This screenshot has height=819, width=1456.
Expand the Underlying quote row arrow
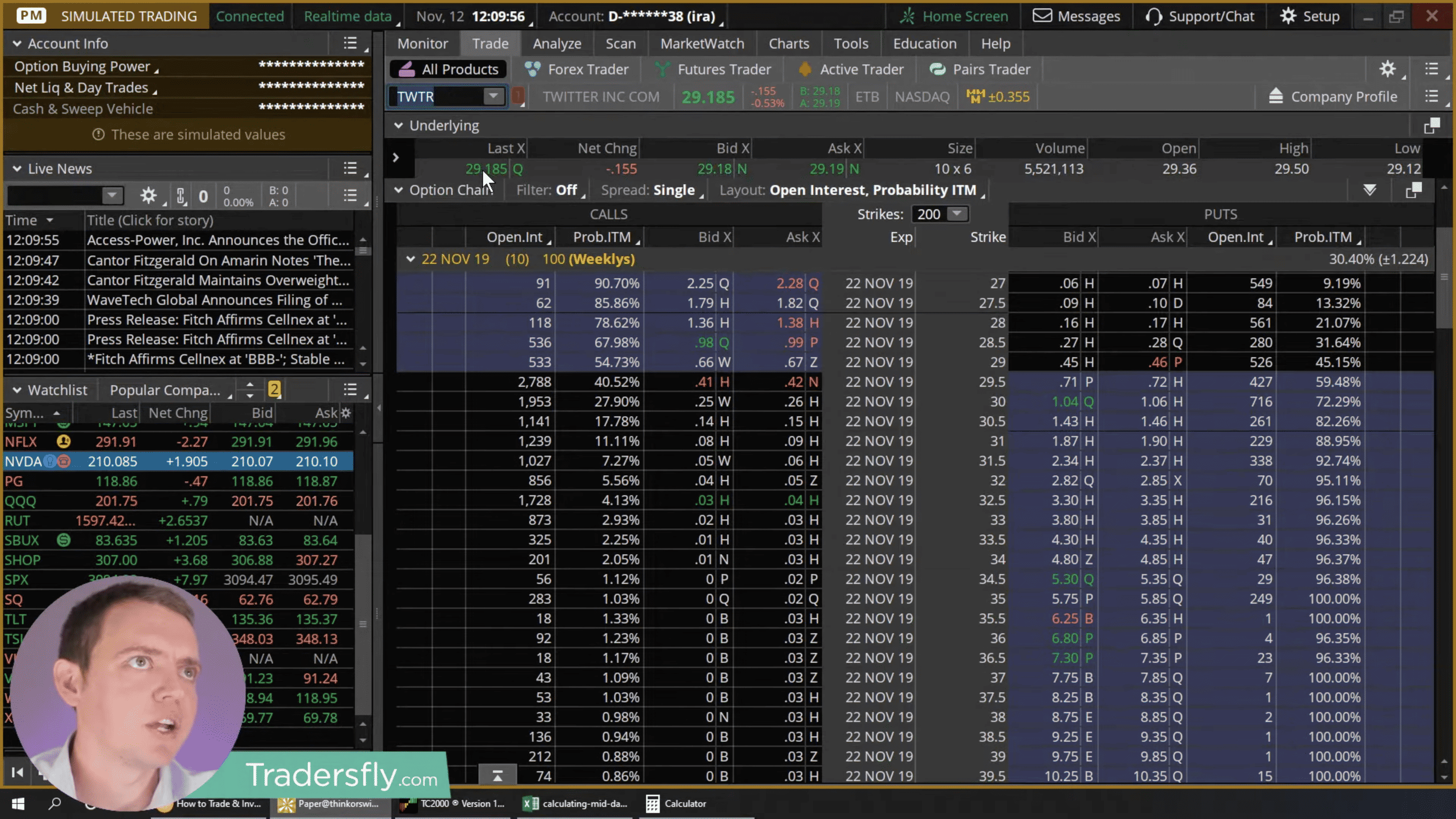coord(396,158)
